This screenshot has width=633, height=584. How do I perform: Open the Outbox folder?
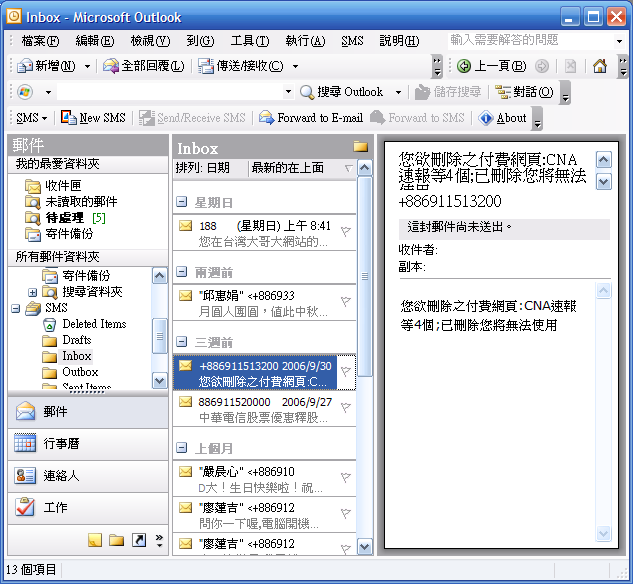pos(80,372)
